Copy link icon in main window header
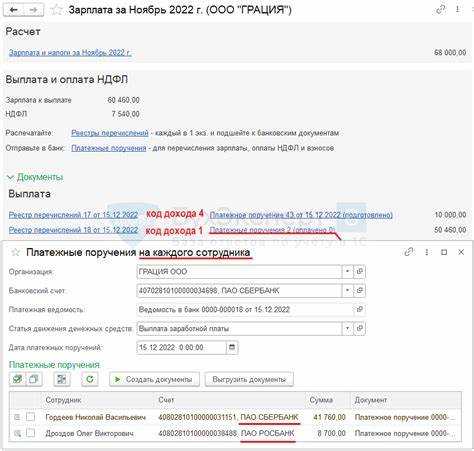474x451 pixels. (x=441, y=10)
